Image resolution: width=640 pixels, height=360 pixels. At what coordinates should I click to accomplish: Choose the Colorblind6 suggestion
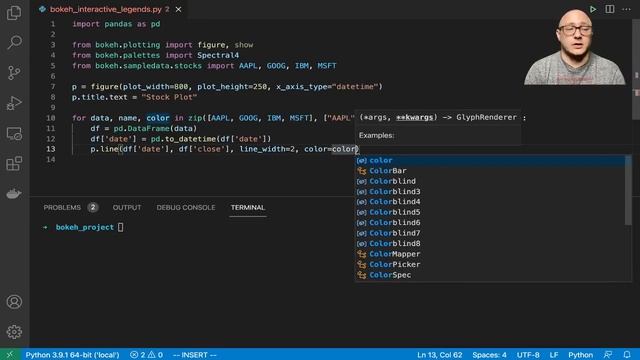point(490,223)
